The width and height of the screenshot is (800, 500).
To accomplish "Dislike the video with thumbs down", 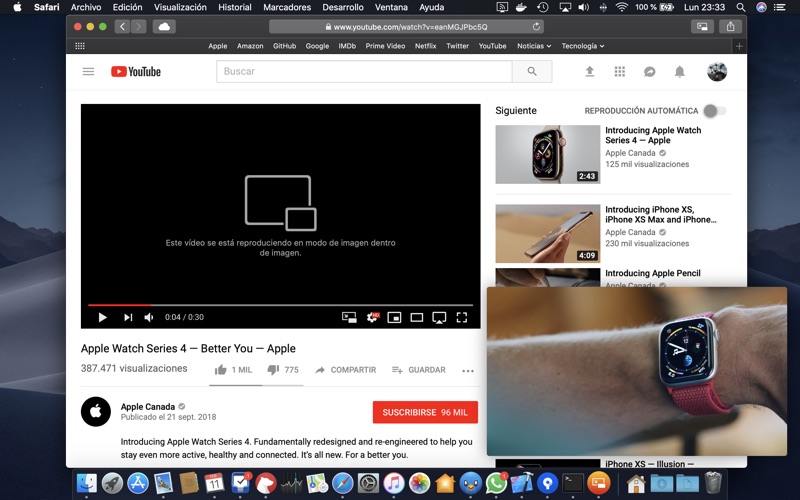I will pyautogui.click(x=283, y=370).
